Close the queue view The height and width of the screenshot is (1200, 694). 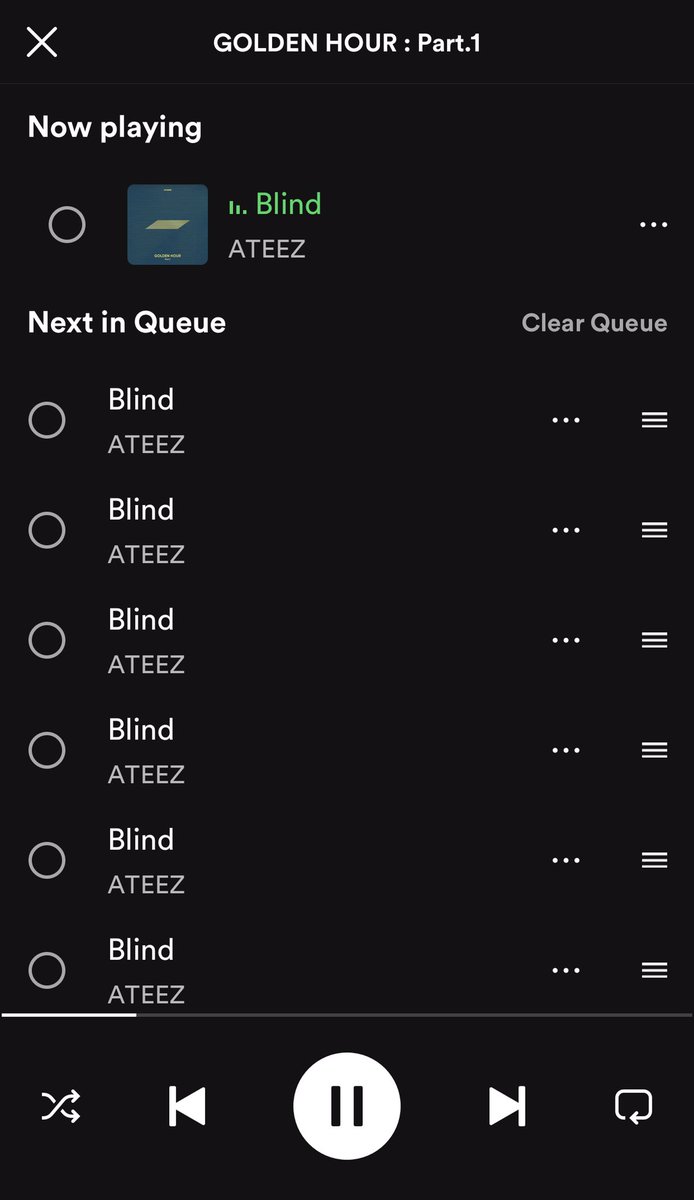42,43
